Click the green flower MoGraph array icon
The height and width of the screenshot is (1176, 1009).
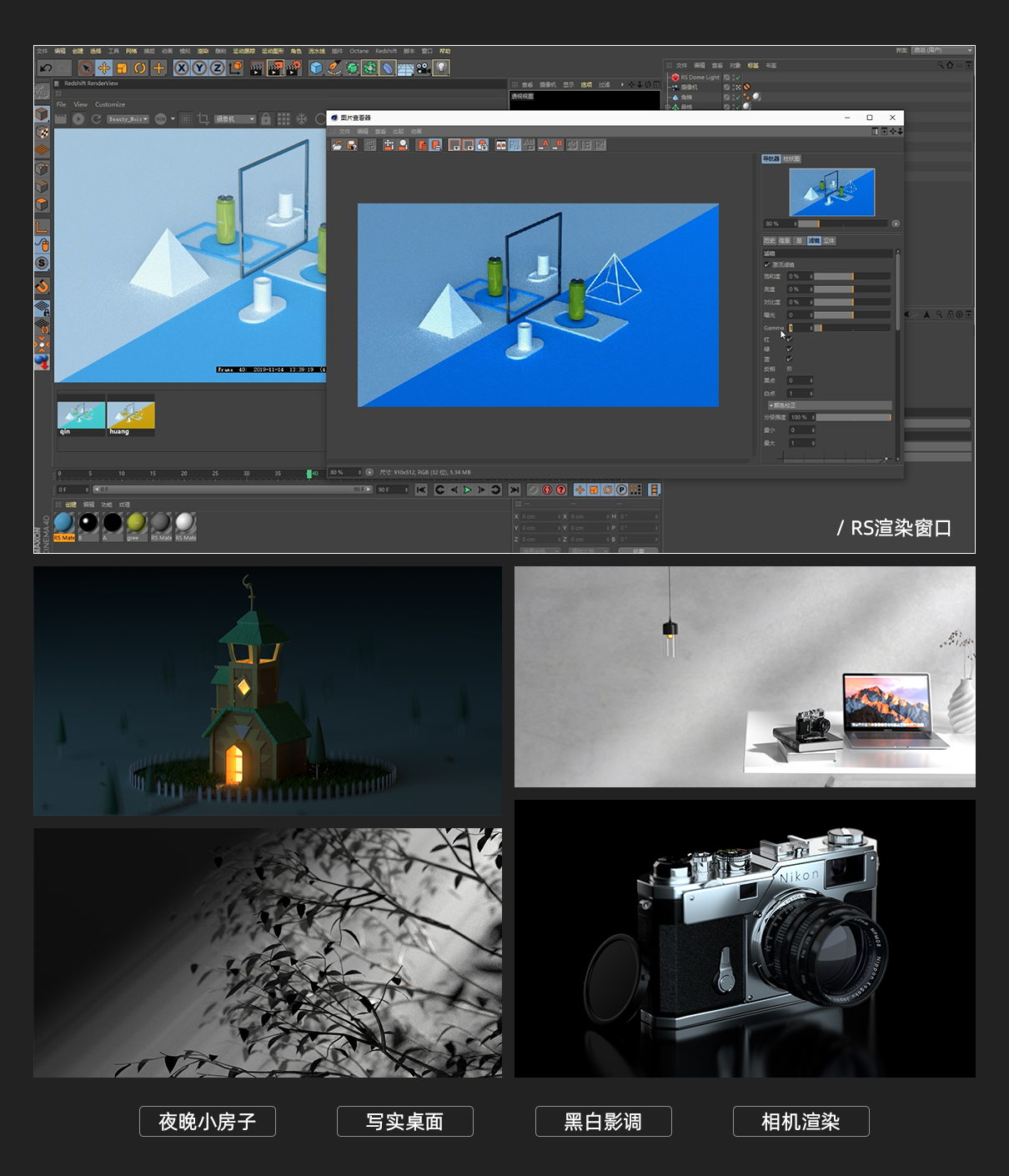369,68
